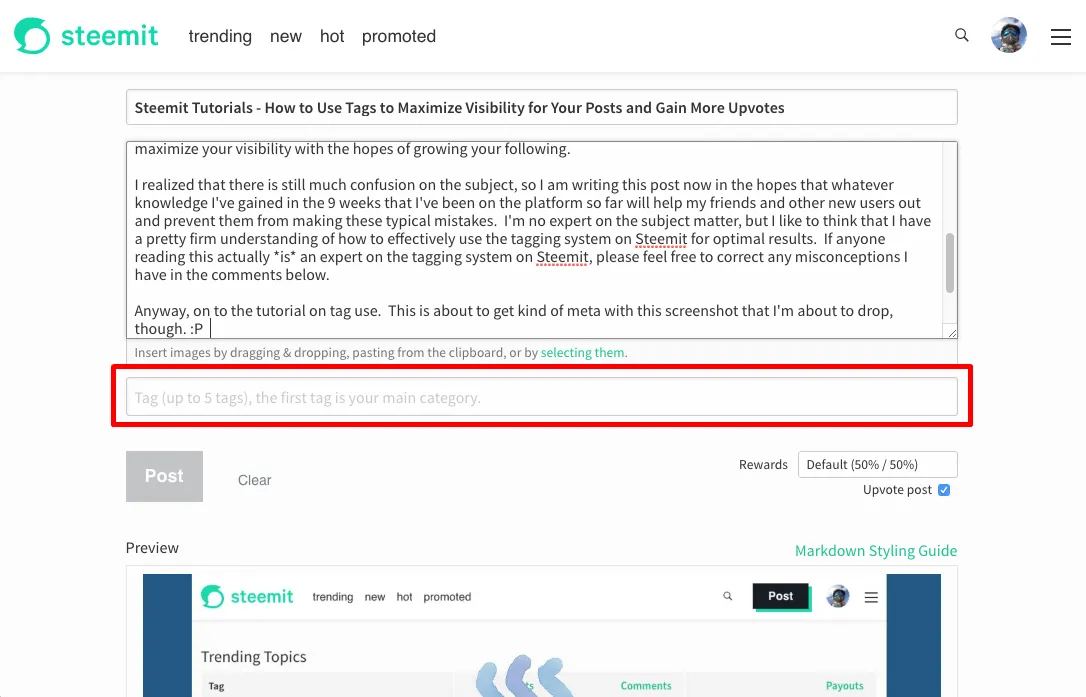Open the Rewards dropdown showing Default
Image resolution: width=1086 pixels, height=697 pixels.
click(x=878, y=464)
